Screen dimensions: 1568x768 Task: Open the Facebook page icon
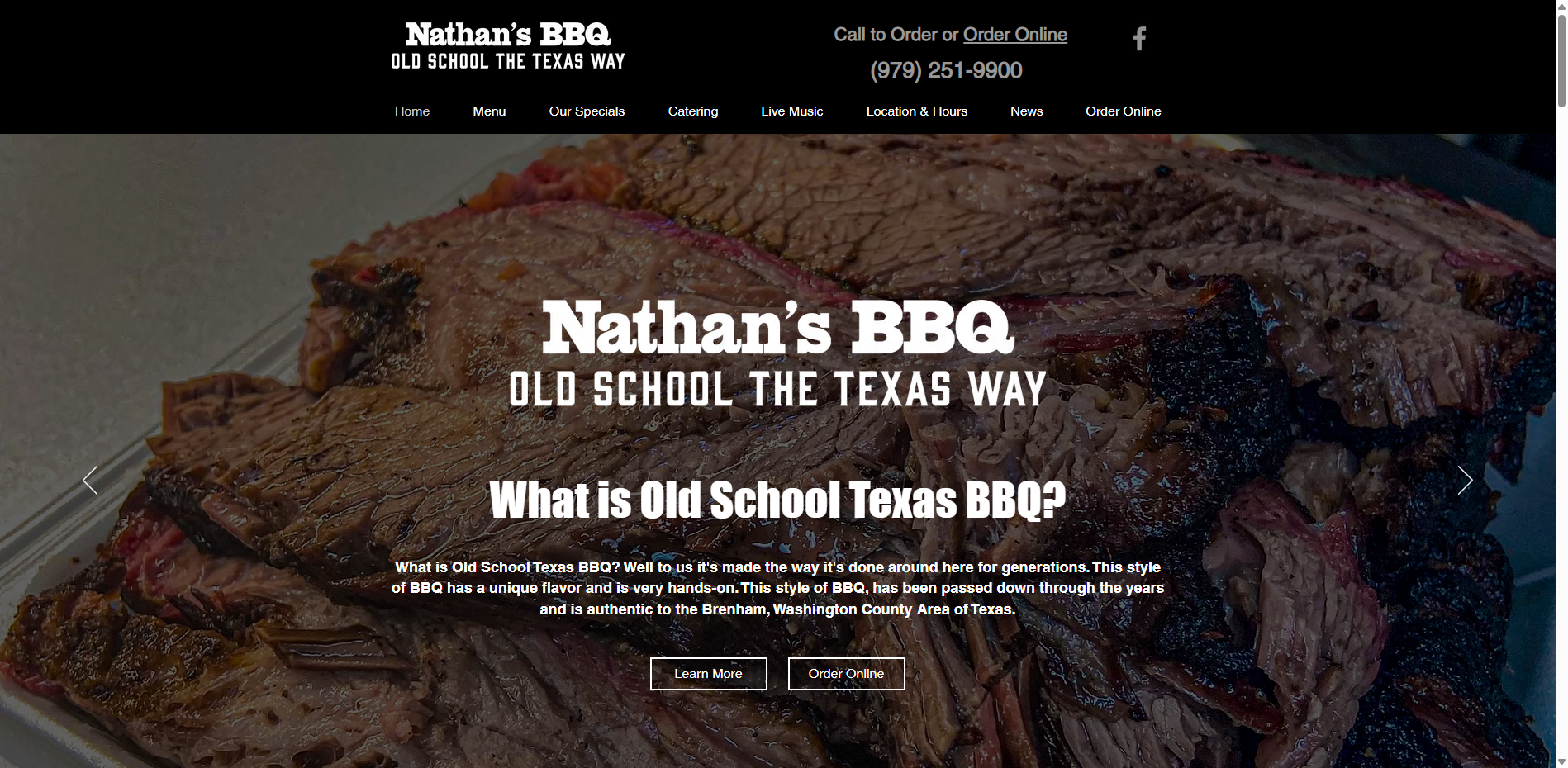[x=1139, y=39]
